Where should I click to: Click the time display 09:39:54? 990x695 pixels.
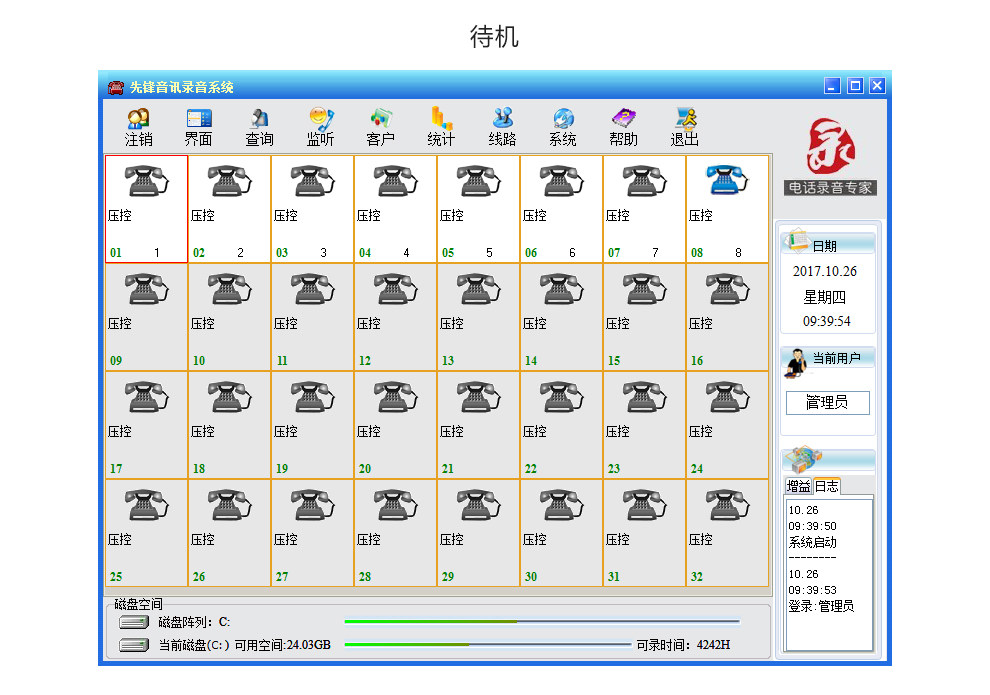point(826,321)
